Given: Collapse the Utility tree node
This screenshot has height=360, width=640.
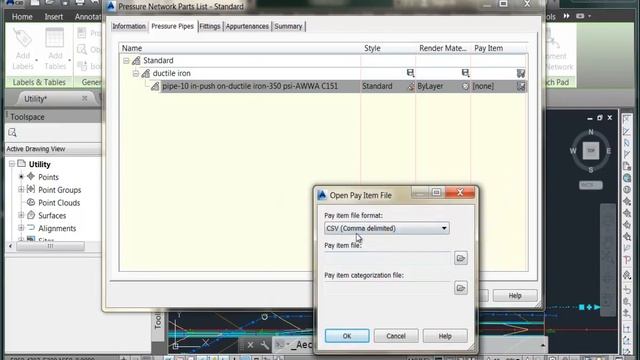Looking at the screenshot, I should (x=12, y=164).
